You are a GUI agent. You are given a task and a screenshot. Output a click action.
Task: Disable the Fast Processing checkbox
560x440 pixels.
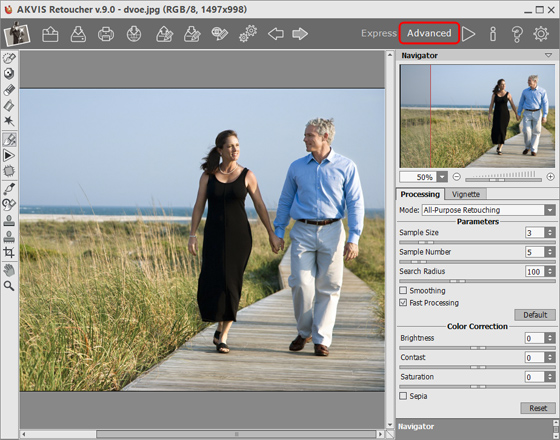(x=403, y=302)
